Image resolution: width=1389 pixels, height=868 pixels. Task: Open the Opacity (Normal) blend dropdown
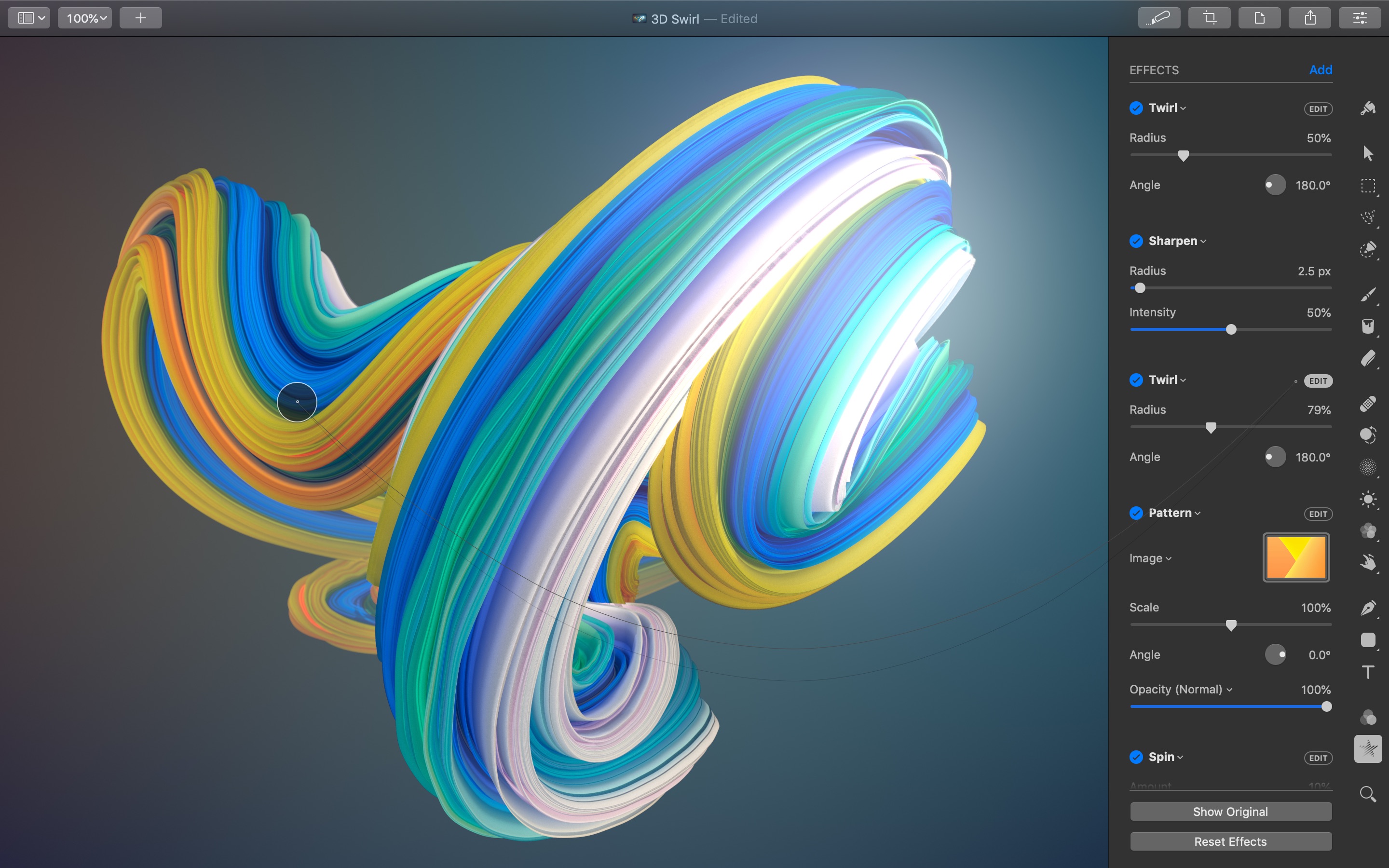1181,690
